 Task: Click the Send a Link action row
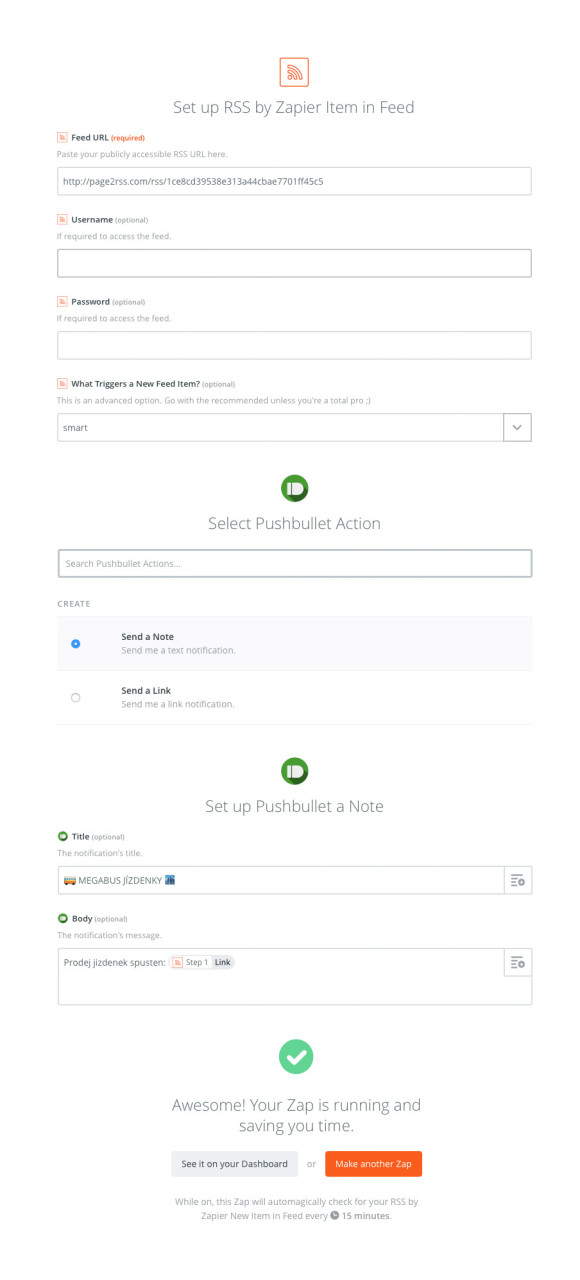tap(294, 697)
